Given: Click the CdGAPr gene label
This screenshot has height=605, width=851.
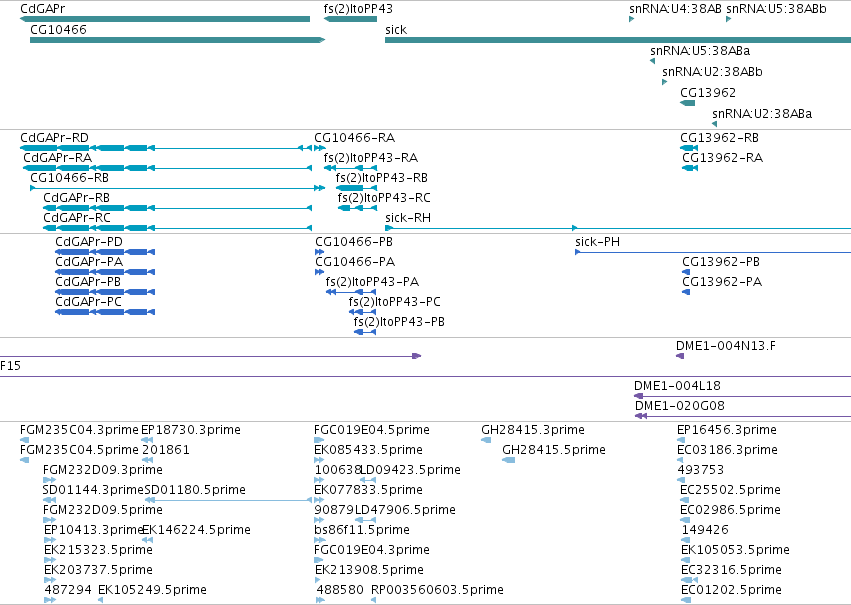Looking at the screenshot, I should tap(43, 9).
